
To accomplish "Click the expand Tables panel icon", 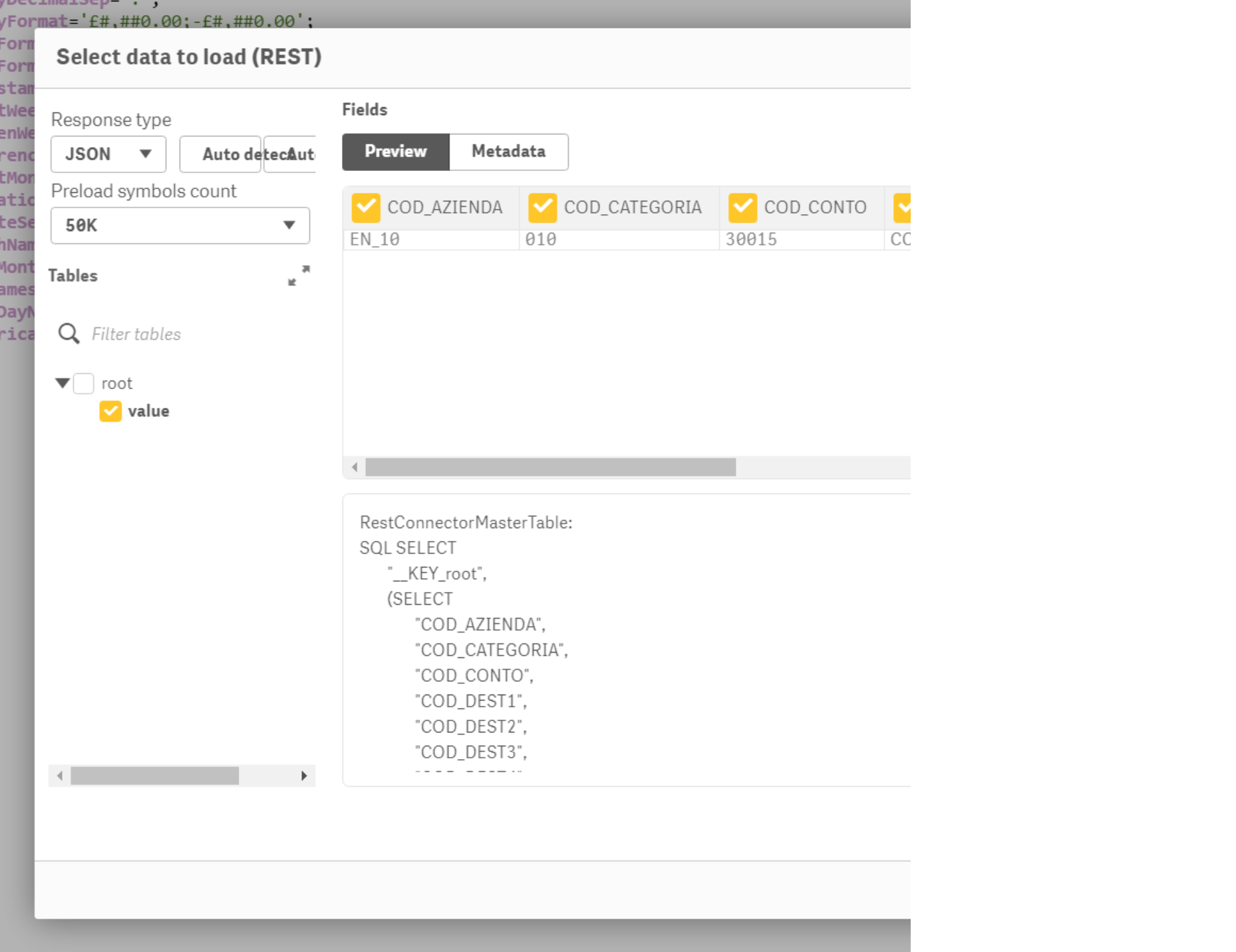I will [299, 275].
